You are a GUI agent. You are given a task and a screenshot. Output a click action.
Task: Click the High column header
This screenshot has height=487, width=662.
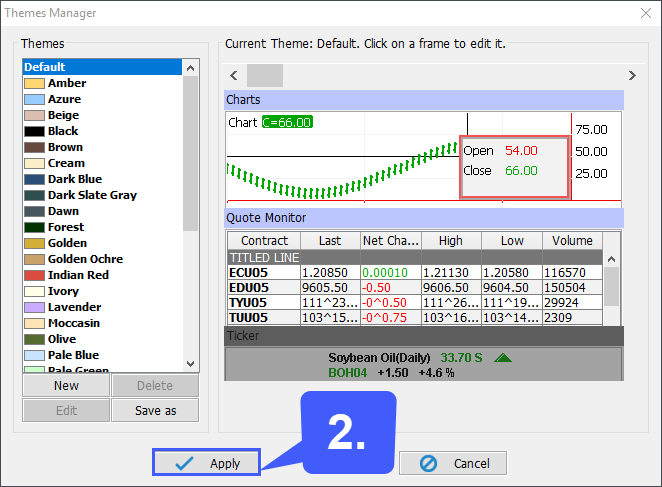pos(451,241)
